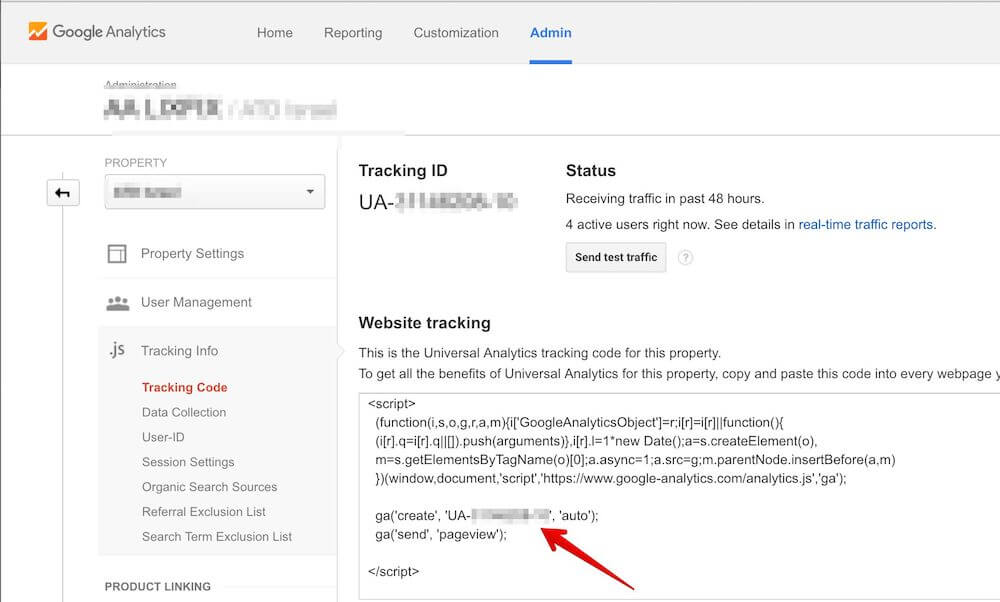Click the ga('create' code line
The image size is (1000, 602).
[x=487, y=515]
